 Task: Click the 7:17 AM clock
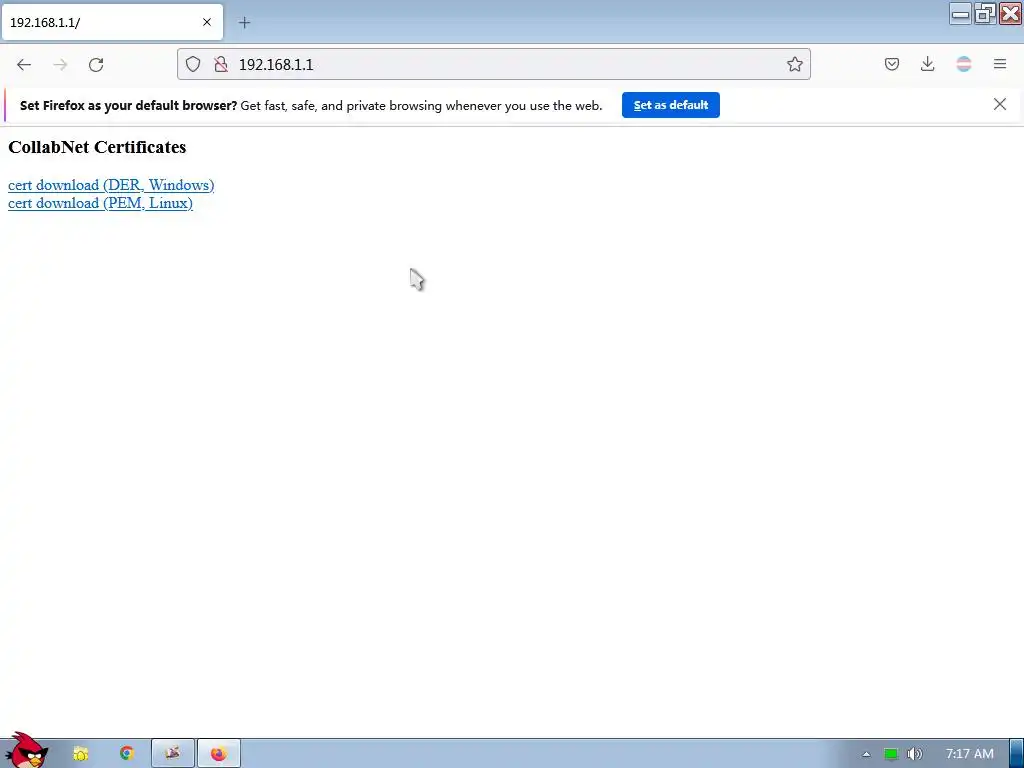970,754
